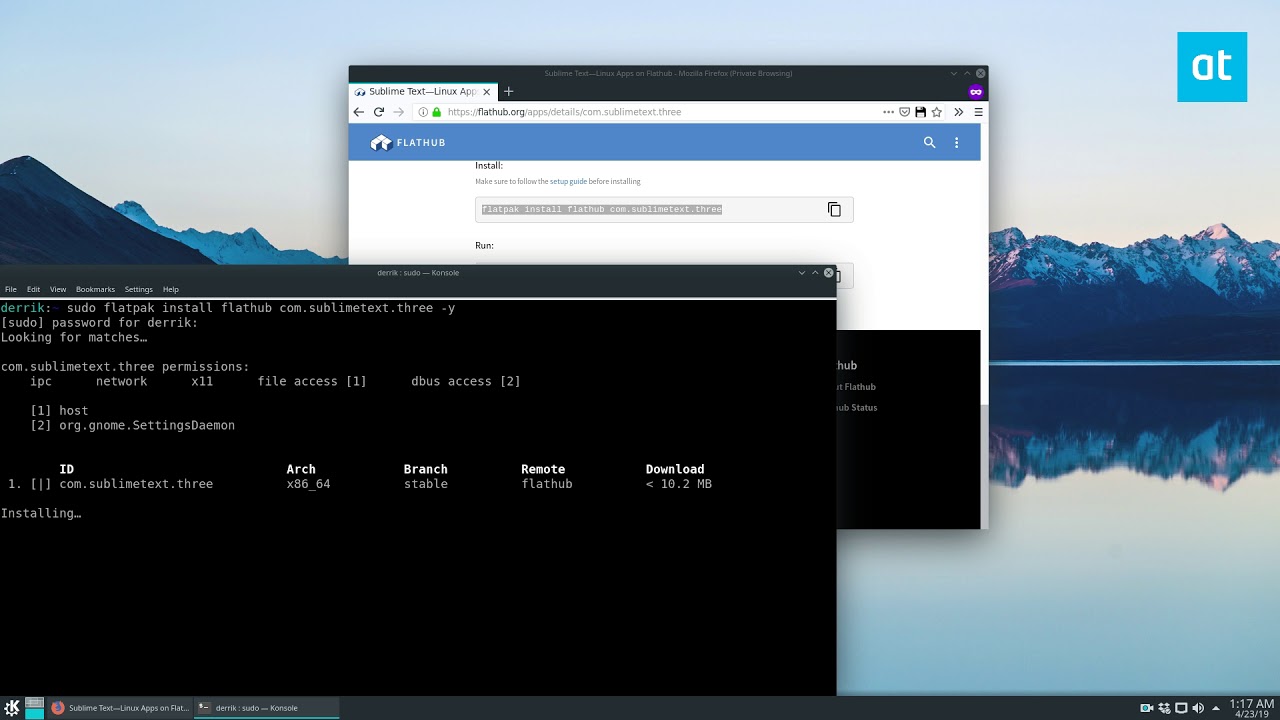Click the display tray icon

[1181, 708]
